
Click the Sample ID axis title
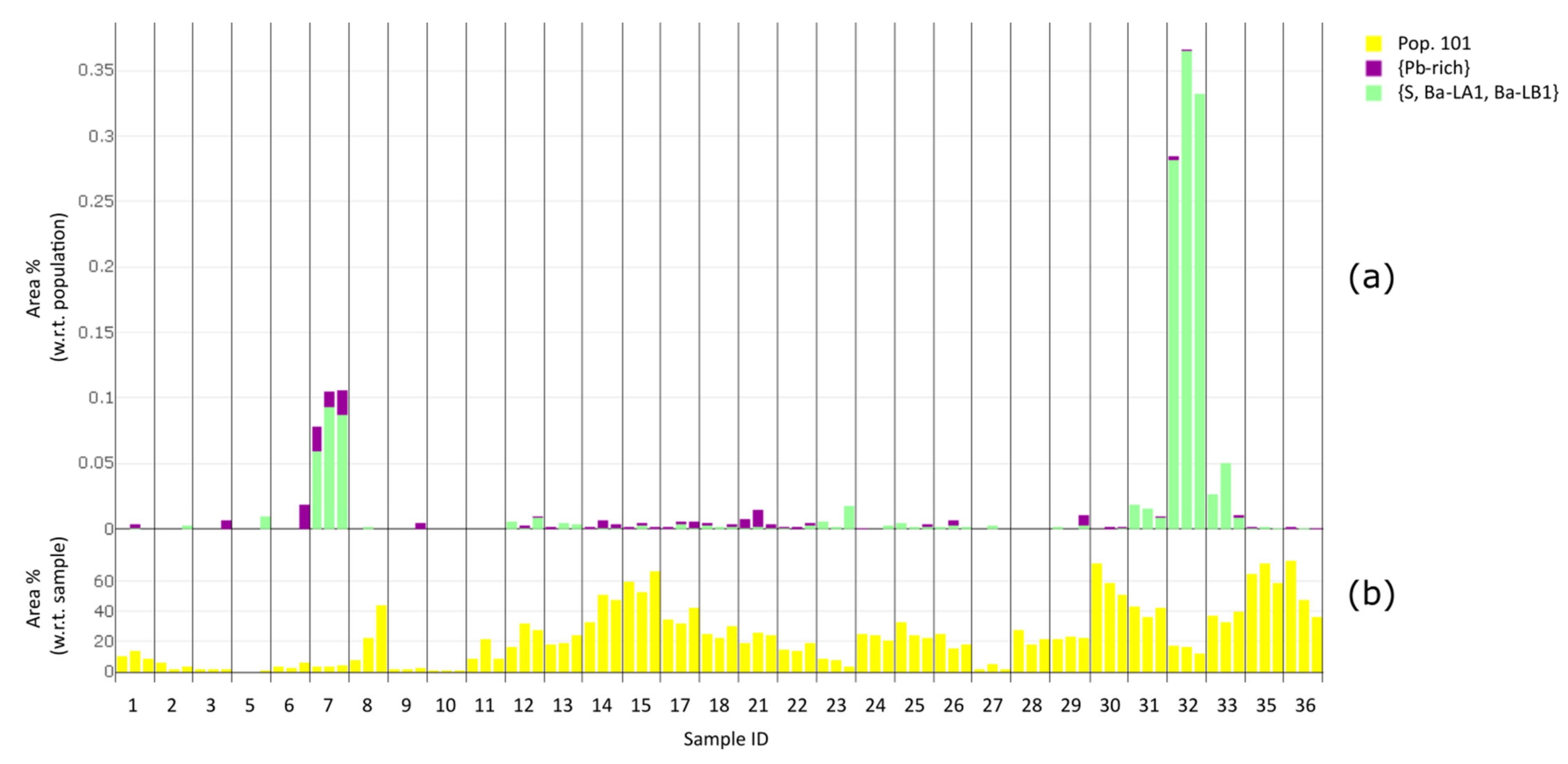pos(725,740)
